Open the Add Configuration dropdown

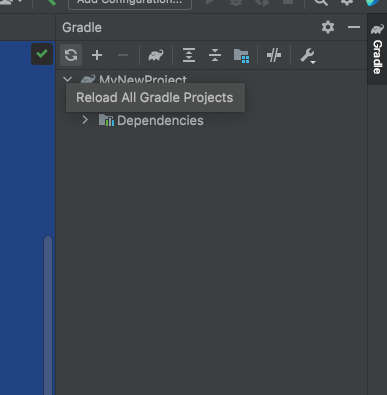click(x=130, y=3)
